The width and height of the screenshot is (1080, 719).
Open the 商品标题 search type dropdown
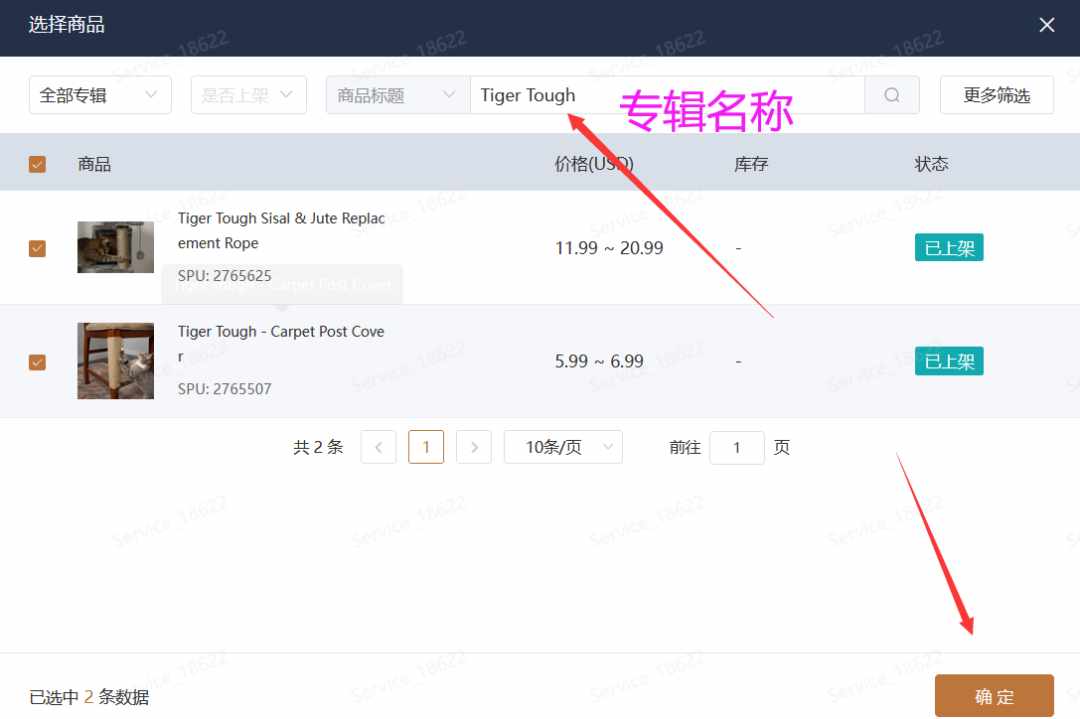click(x=397, y=95)
